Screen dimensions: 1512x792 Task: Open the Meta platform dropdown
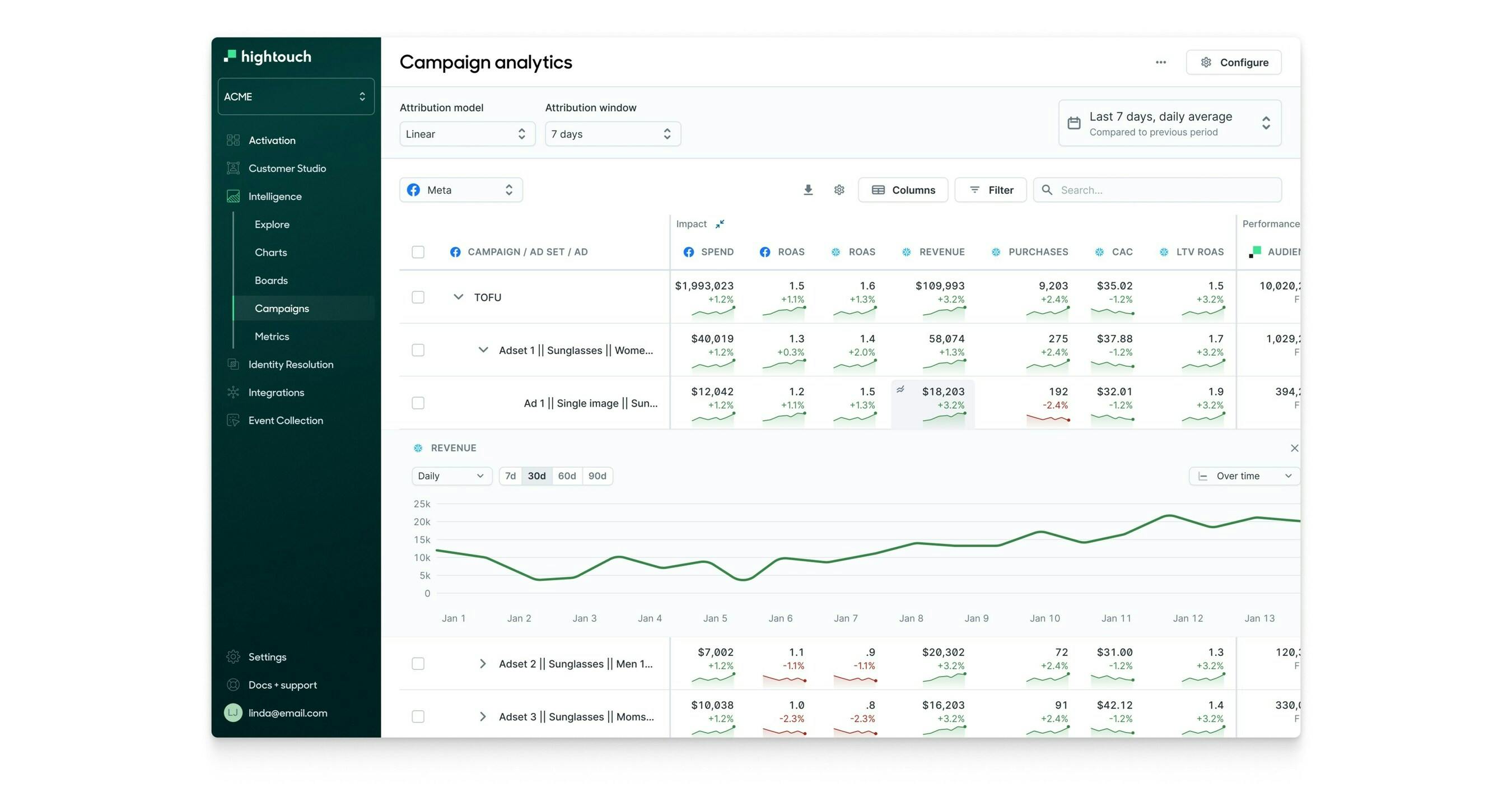click(461, 190)
